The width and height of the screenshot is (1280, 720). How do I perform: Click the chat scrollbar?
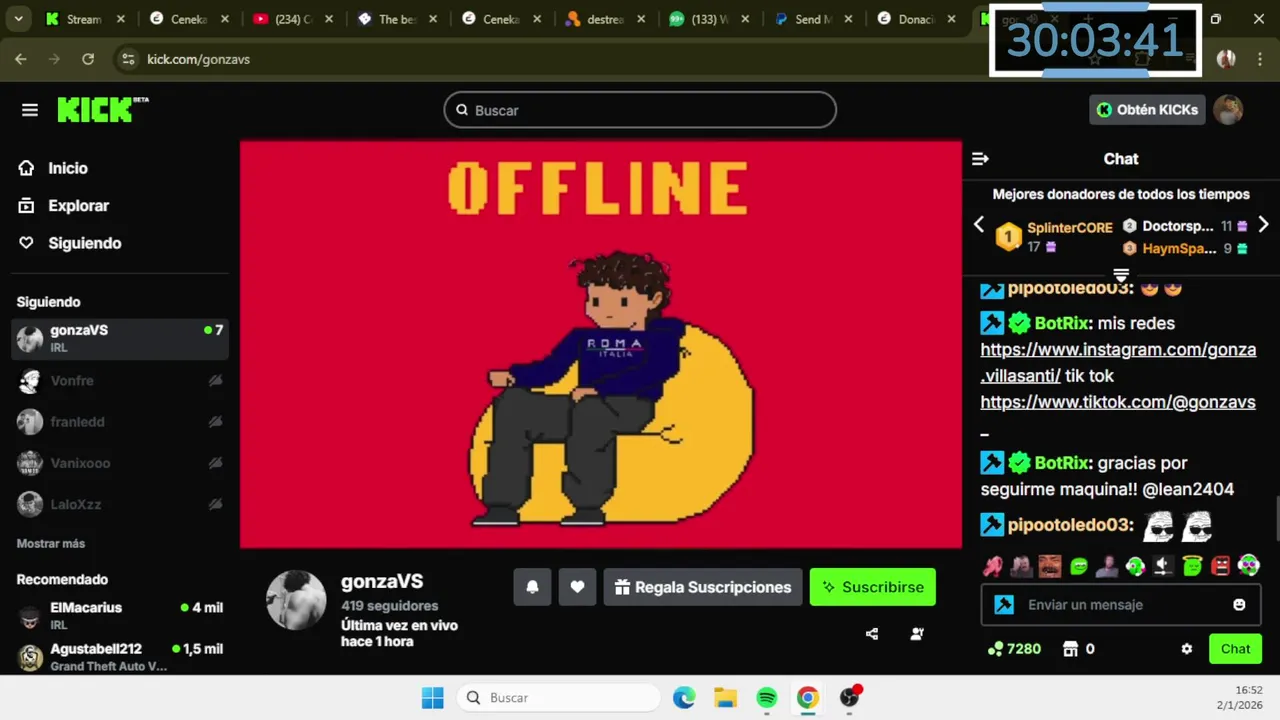pos(1275,518)
